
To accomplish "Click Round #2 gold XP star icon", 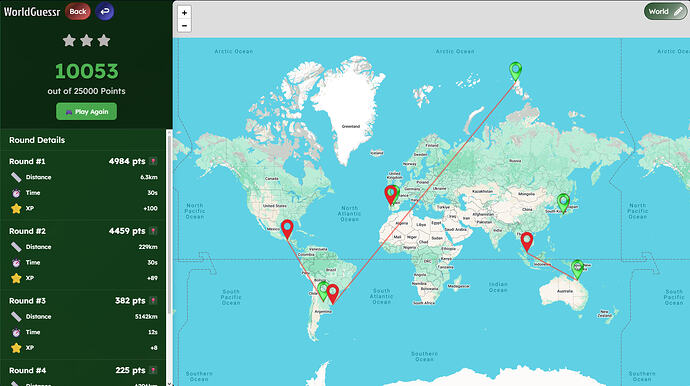I will tap(16, 278).
